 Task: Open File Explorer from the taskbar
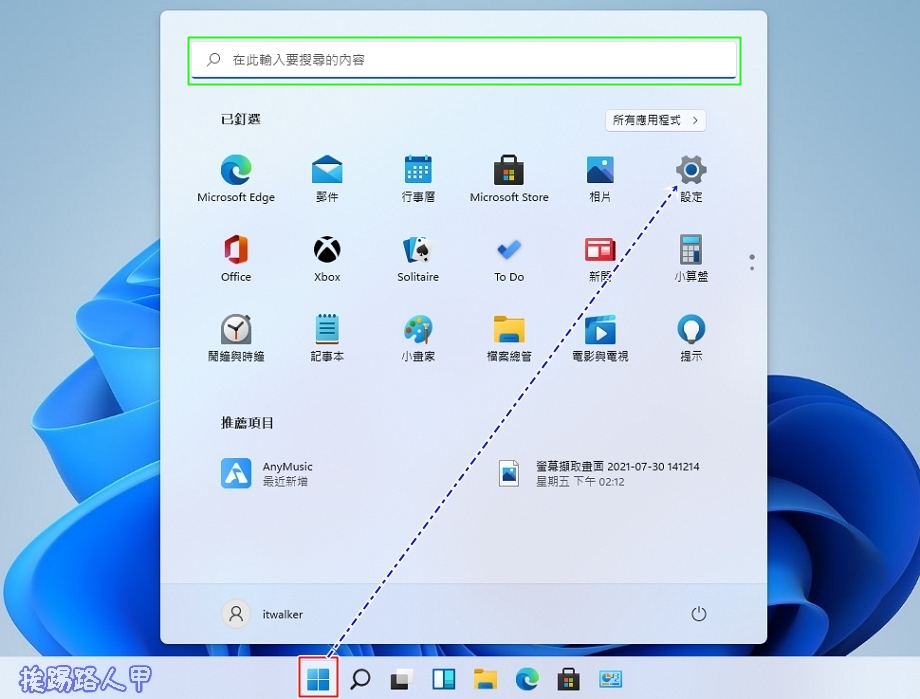(485, 679)
